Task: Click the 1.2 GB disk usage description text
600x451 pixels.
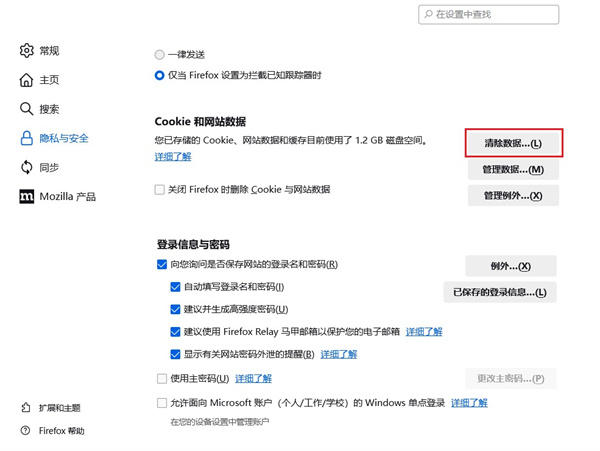Action: (x=291, y=140)
